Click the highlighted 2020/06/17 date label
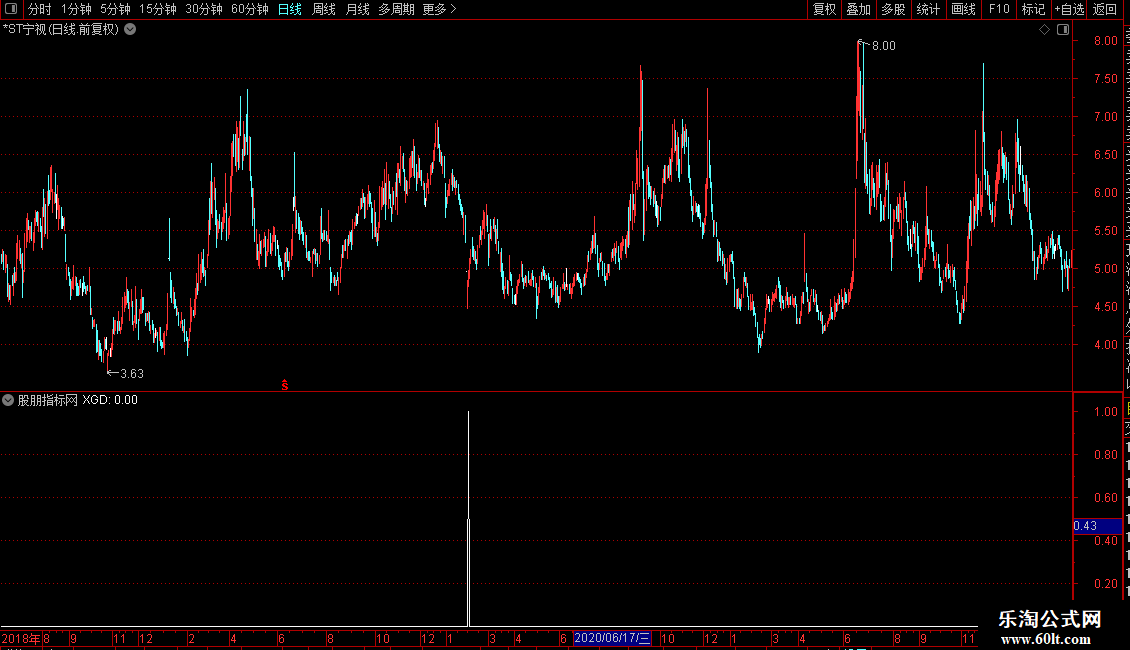The image size is (1130, 650). [612, 638]
